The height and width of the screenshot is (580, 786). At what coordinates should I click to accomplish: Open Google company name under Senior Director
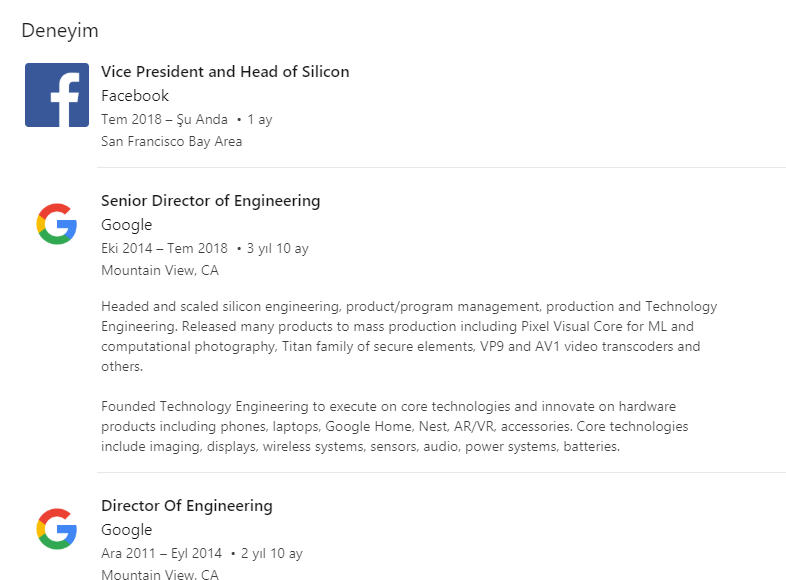pos(126,225)
